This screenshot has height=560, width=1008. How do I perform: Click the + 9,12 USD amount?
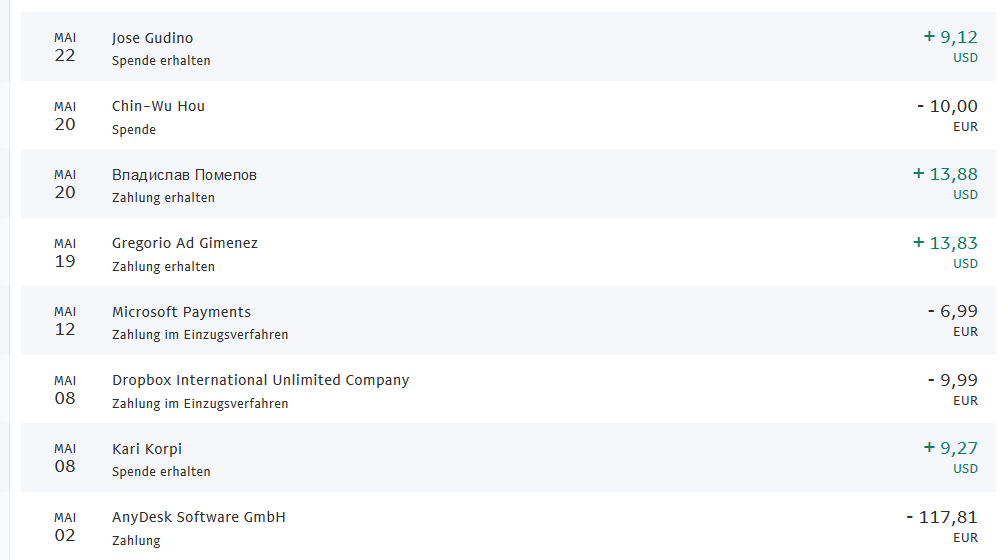pos(950,37)
